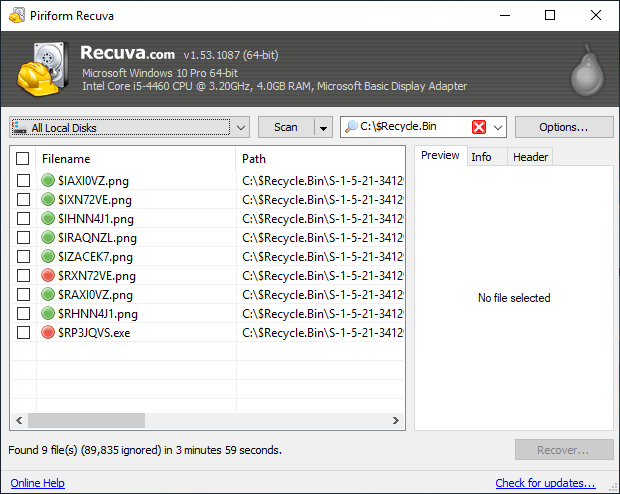Screen dimensions: 620x494
Task: Open the All Local Disks drive dropdown
Action: 240,128
